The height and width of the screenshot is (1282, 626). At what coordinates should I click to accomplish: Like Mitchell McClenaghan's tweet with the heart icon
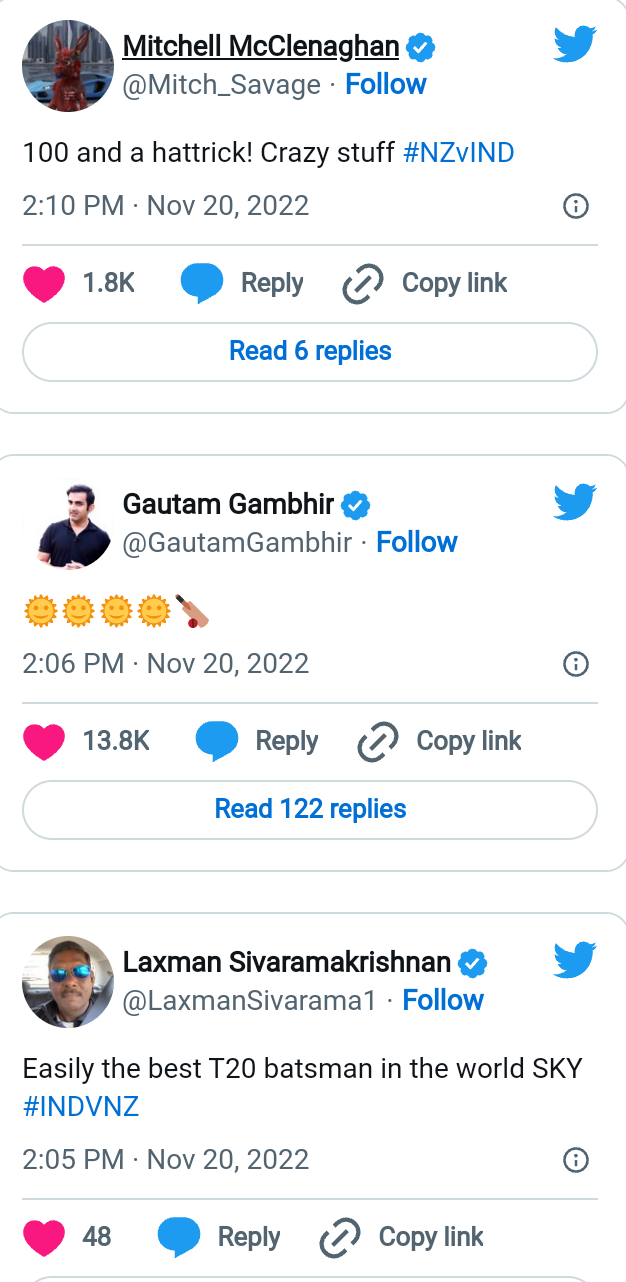pyautogui.click(x=44, y=284)
